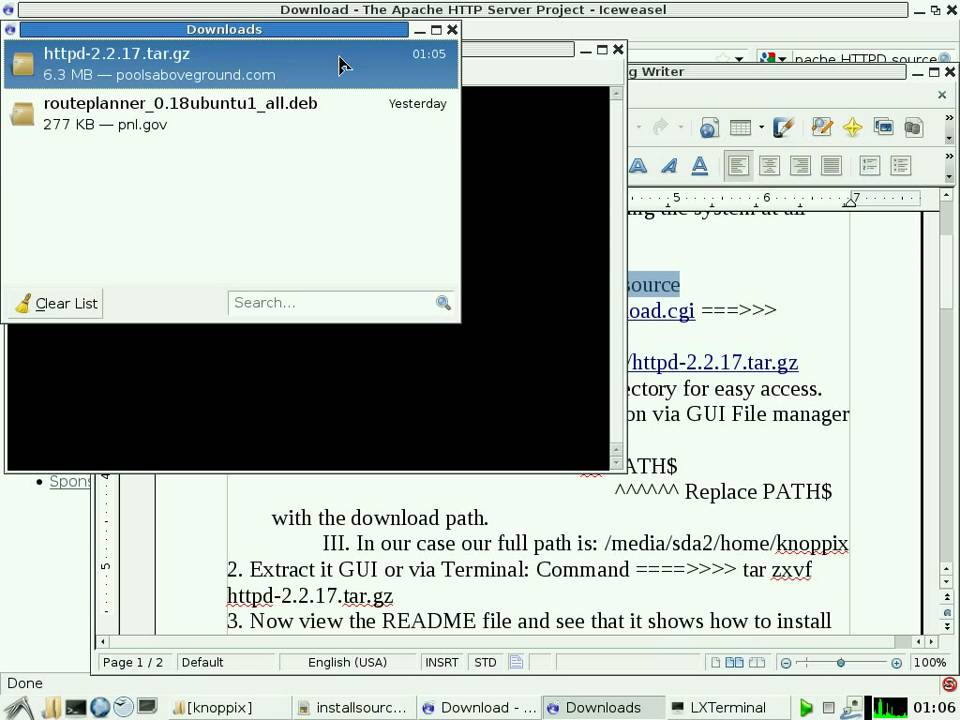Click the Writer zoom slider handle
Viewport: 960px width, 720px height.
coord(841,663)
